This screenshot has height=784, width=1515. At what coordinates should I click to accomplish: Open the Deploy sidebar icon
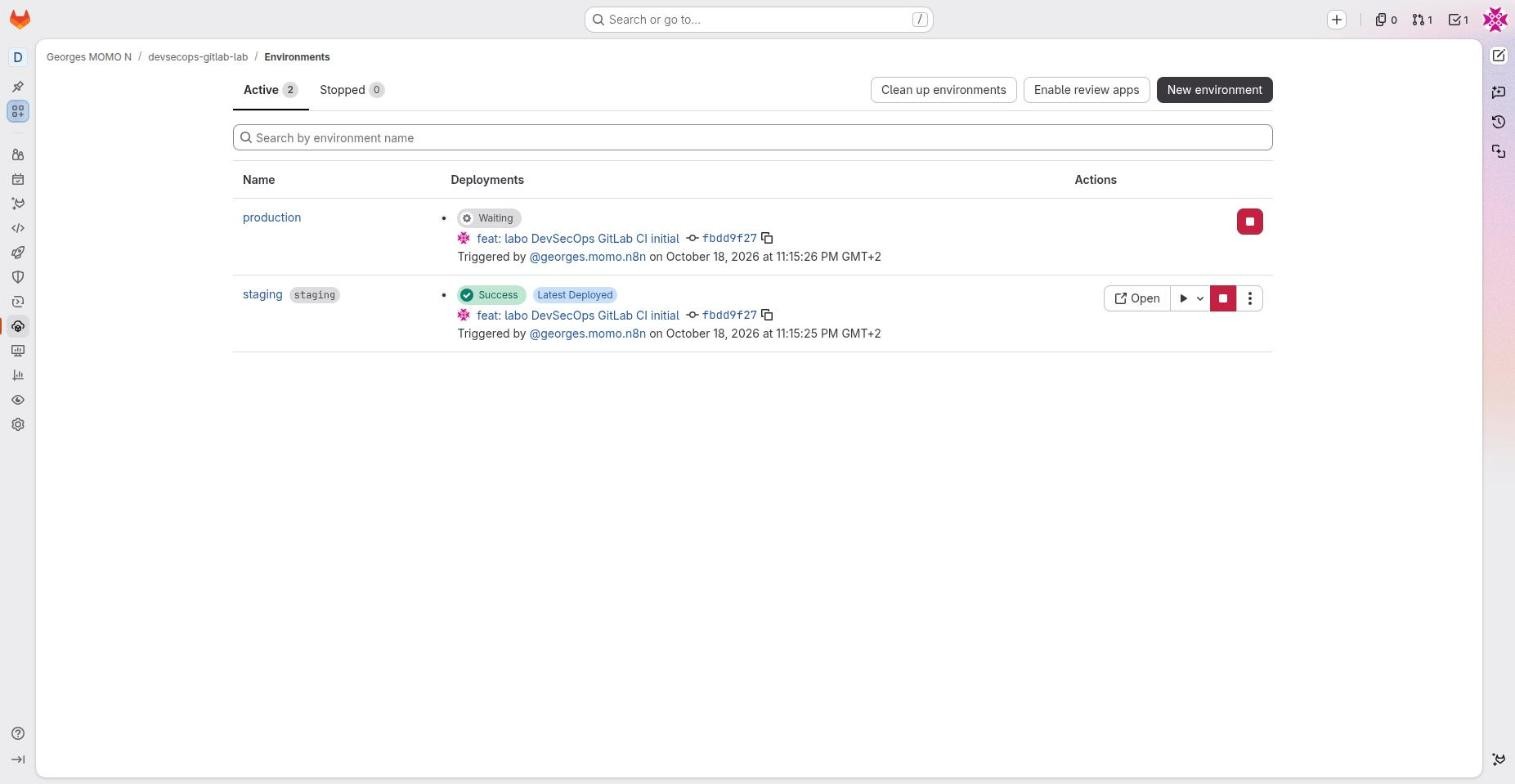pos(18,302)
